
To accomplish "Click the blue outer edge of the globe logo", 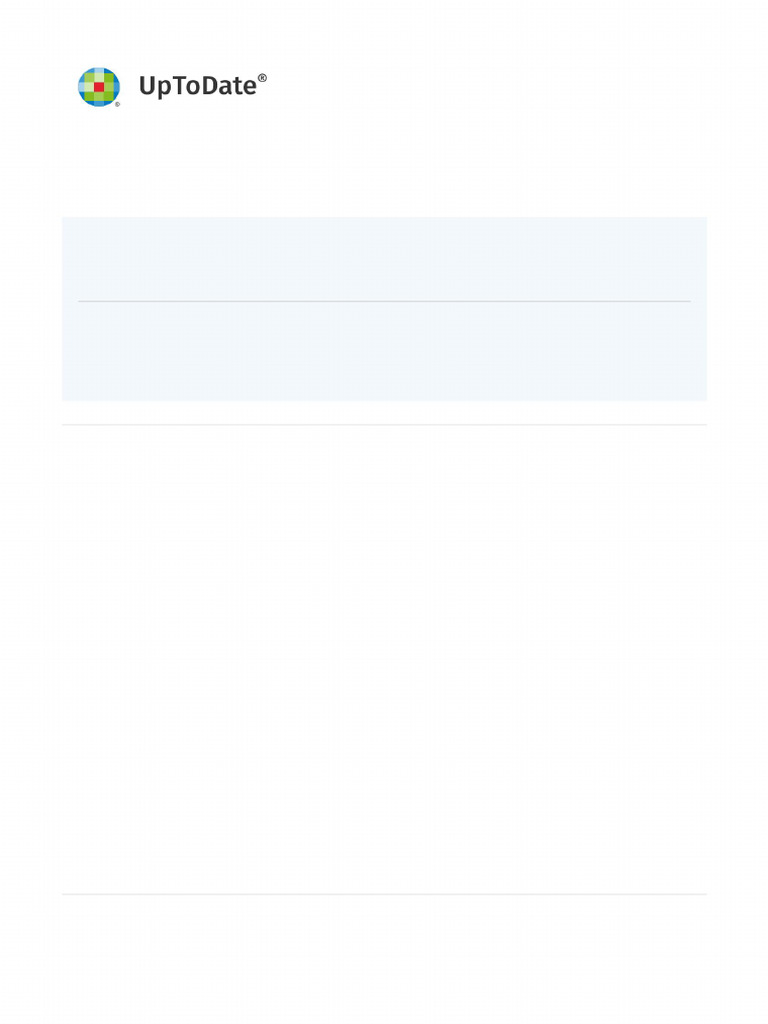I will (x=82, y=87).
